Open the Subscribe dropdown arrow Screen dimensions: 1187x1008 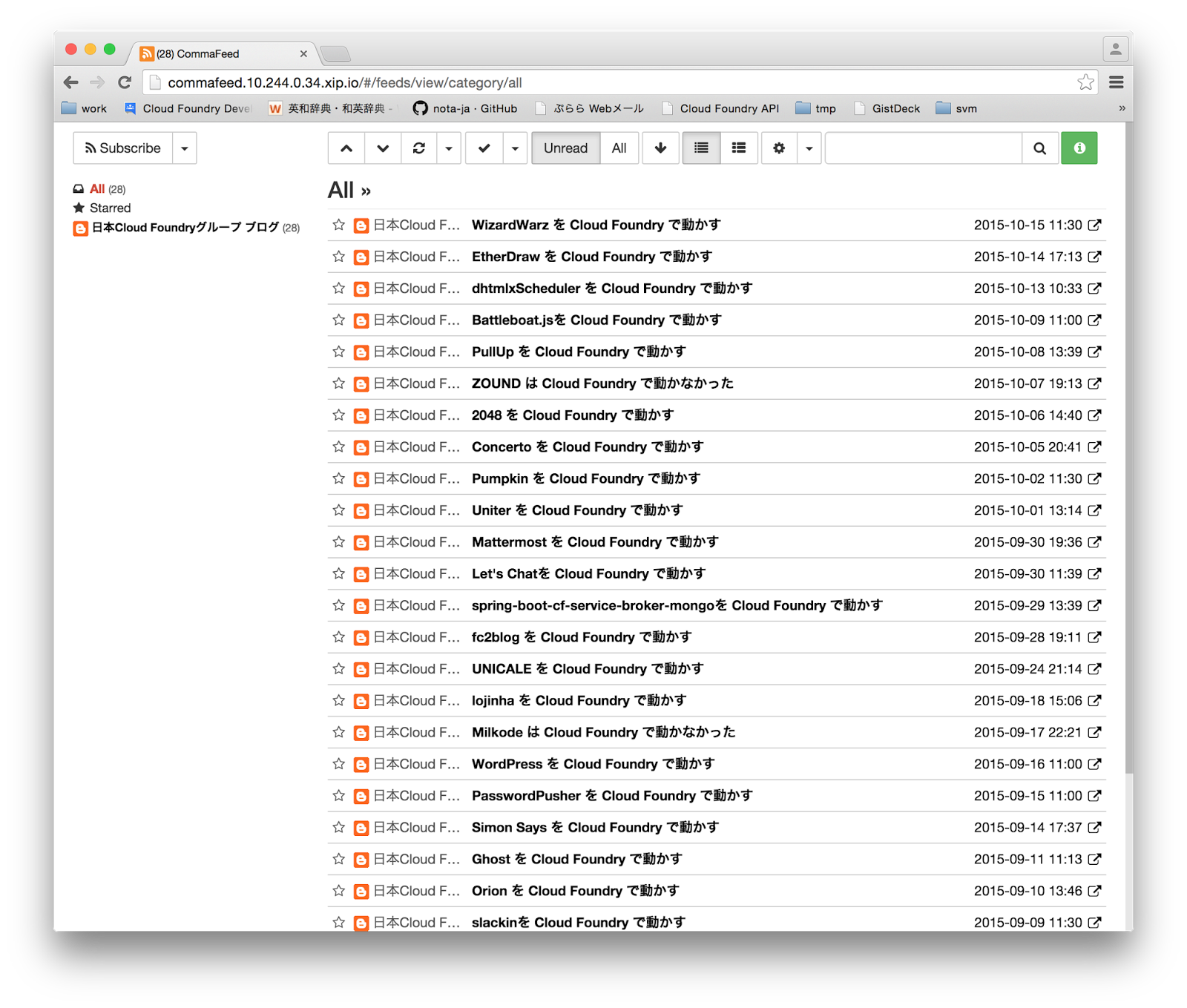(185, 148)
